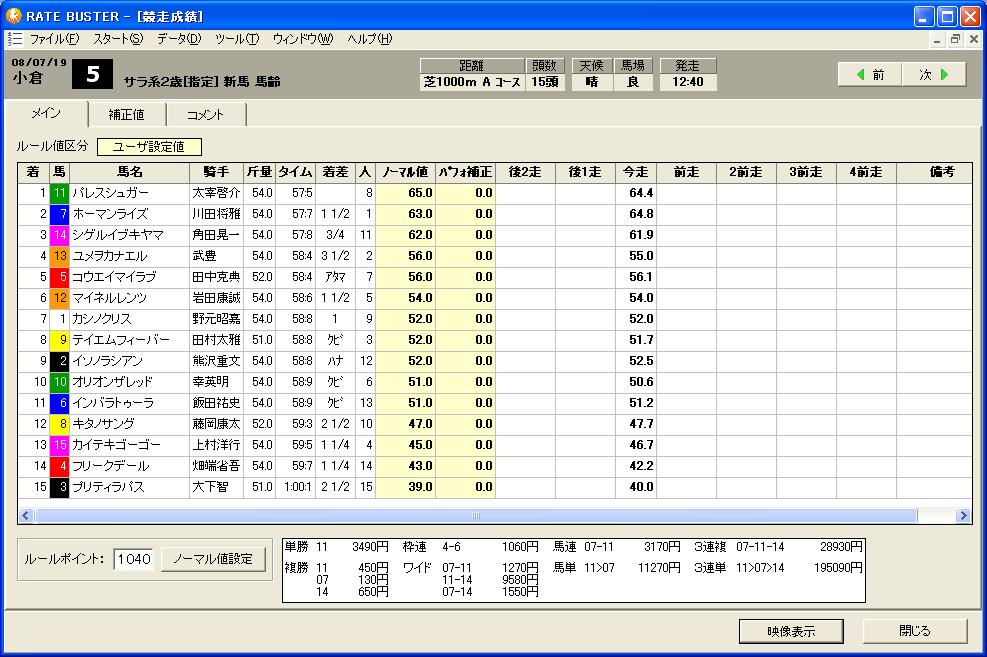Open the ヘルプ menu

pos(369,39)
